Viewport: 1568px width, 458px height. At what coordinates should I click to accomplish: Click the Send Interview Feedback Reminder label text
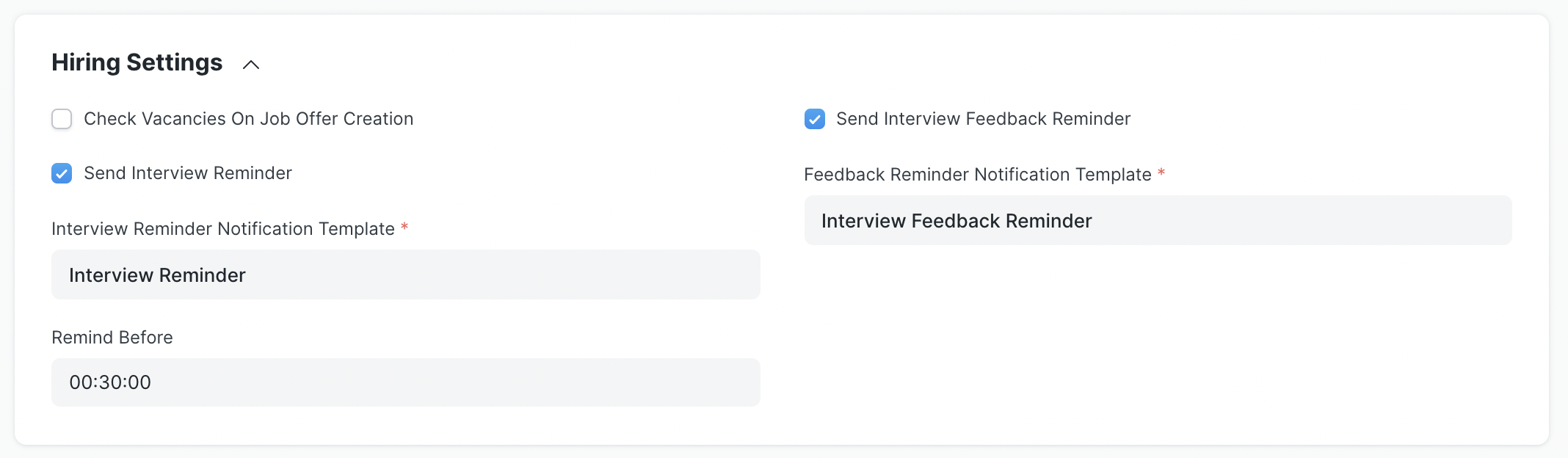983,119
